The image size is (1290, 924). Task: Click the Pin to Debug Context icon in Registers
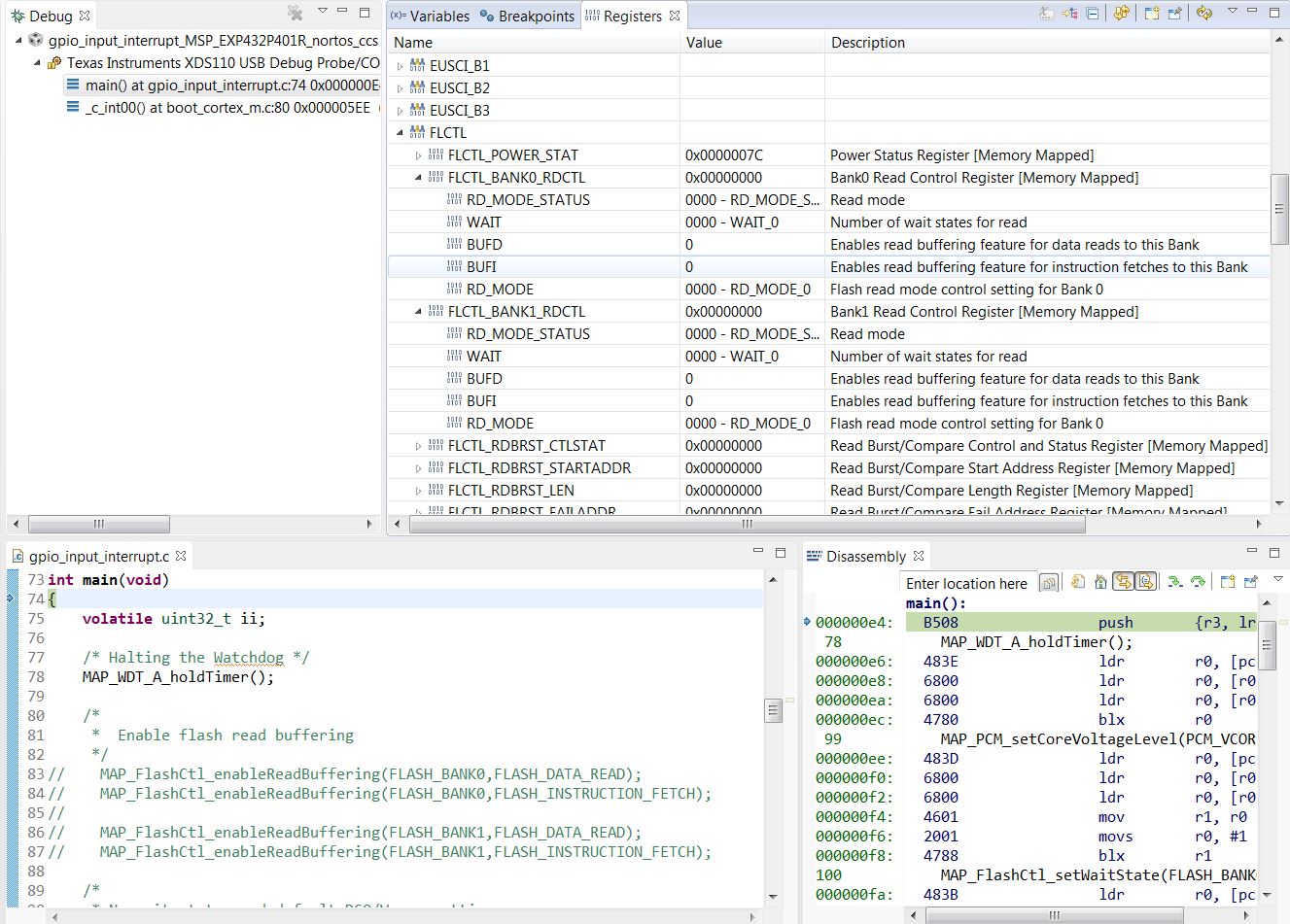point(1174,14)
